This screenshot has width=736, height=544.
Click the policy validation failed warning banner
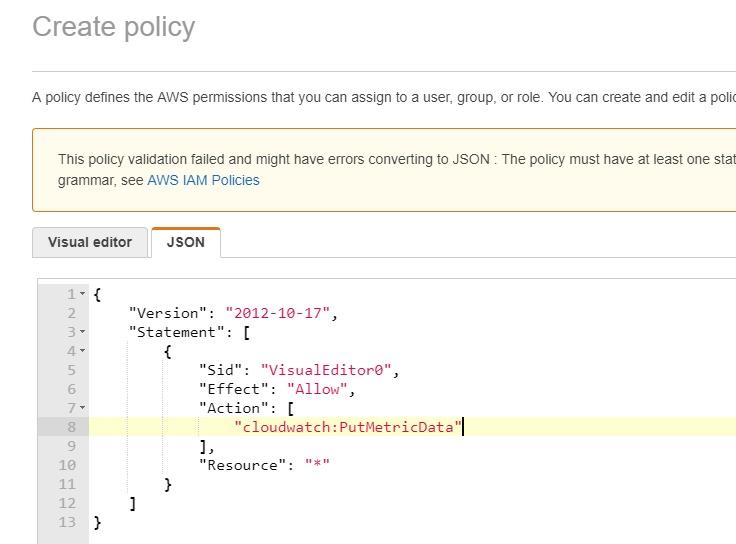click(x=384, y=170)
